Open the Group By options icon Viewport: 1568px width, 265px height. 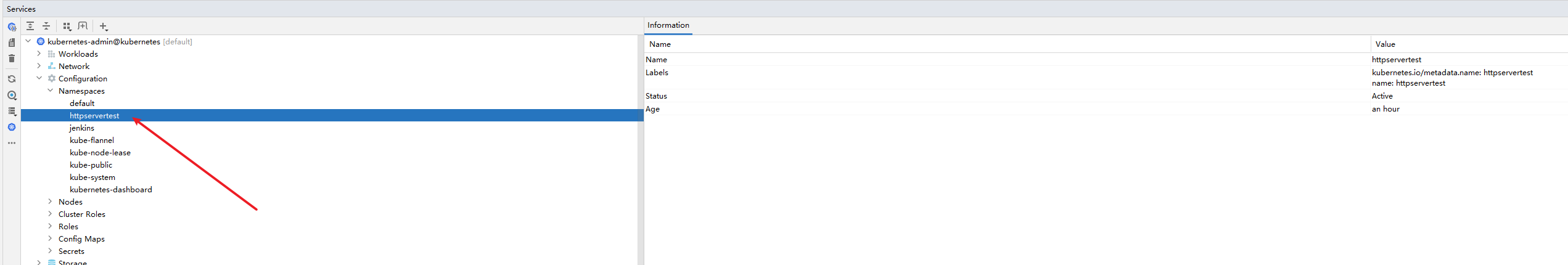click(67, 26)
